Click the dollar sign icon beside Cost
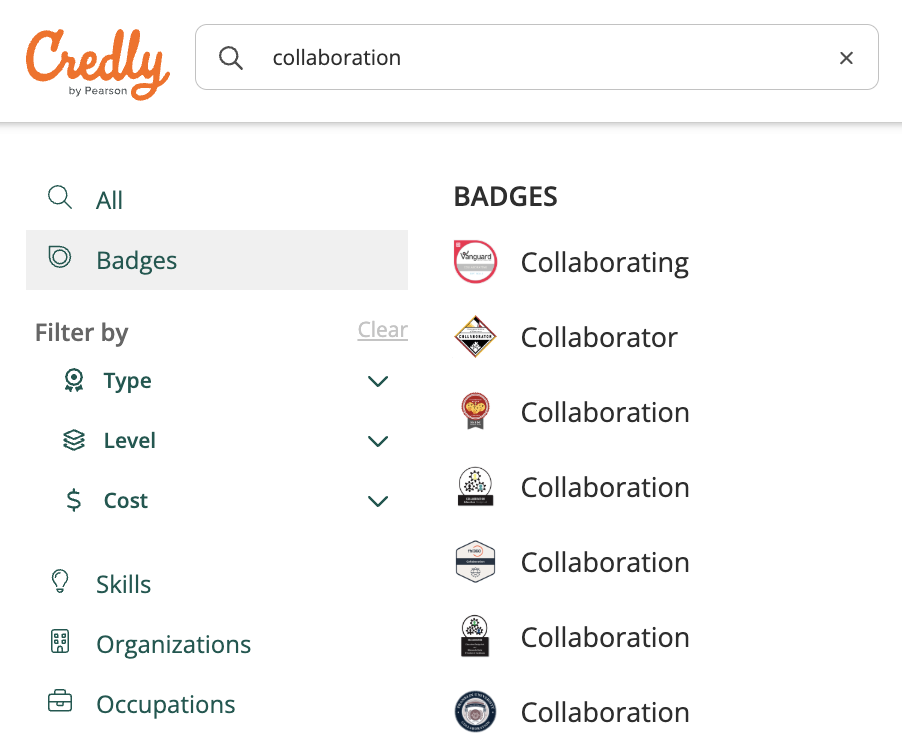Viewport: 902px width, 742px height. [x=73, y=500]
